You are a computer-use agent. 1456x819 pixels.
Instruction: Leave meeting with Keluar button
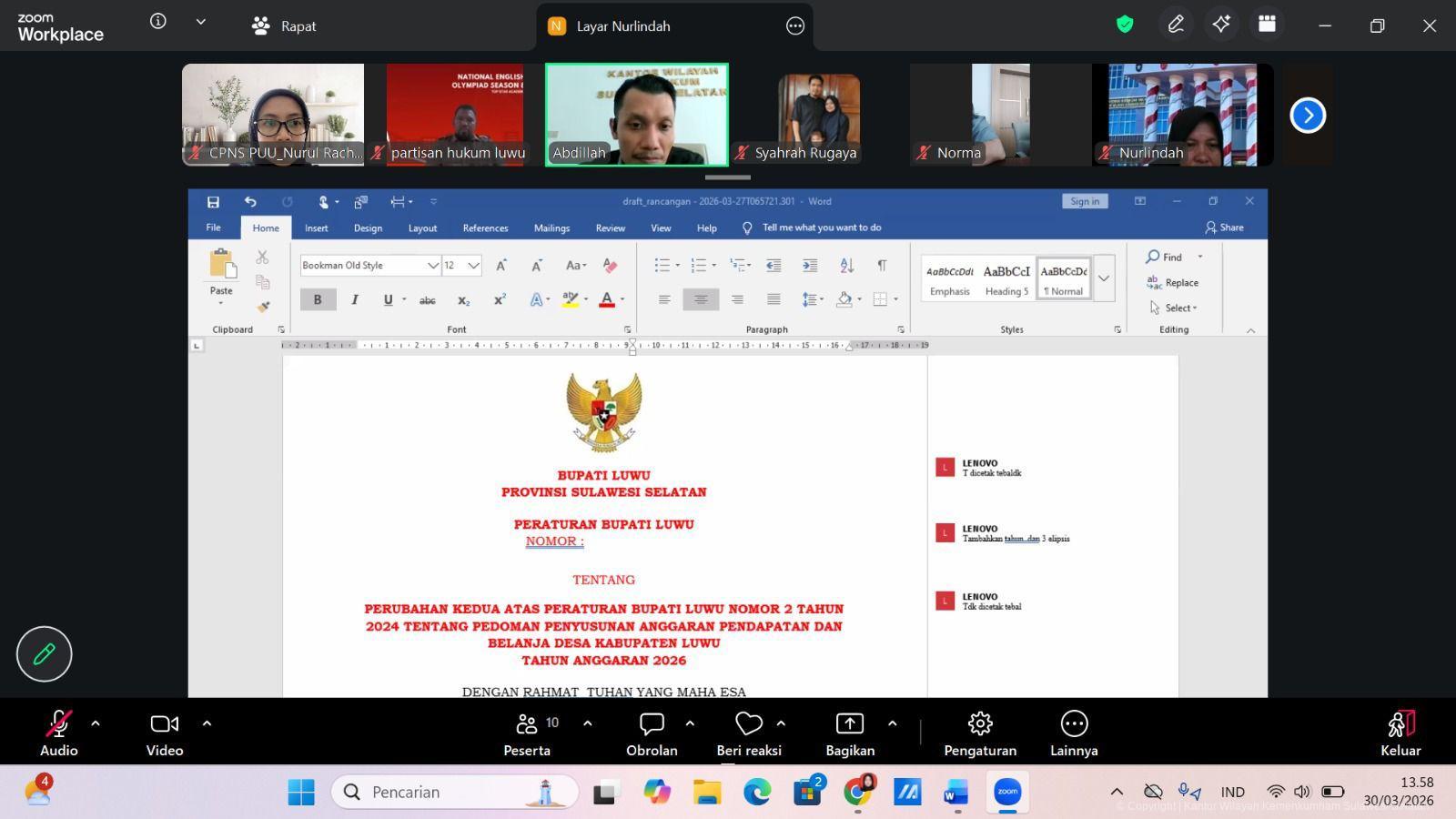pyautogui.click(x=1400, y=733)
